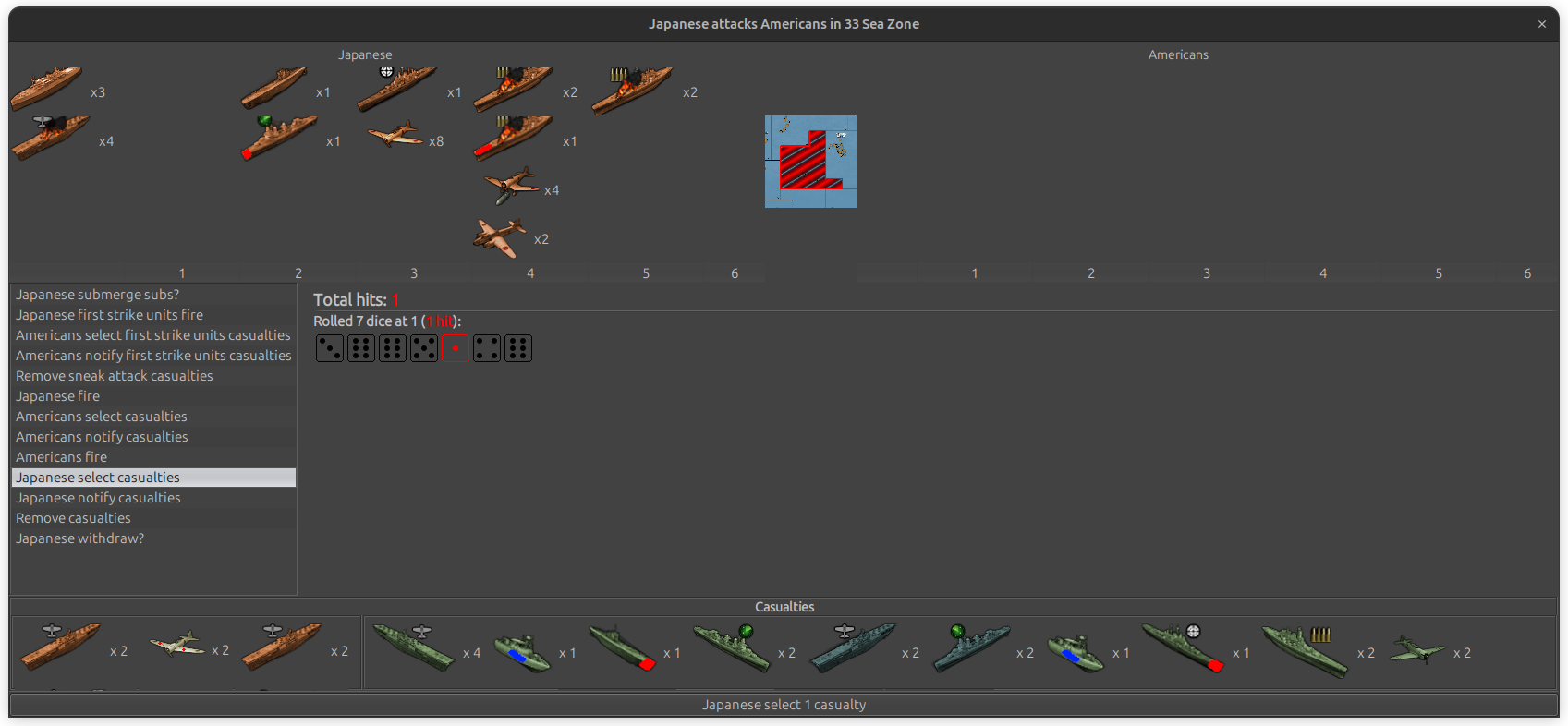Screen dimensions: 1568x726
Task: Pick burning battleship x2 in column 4
Action: [x=513, y=89]
